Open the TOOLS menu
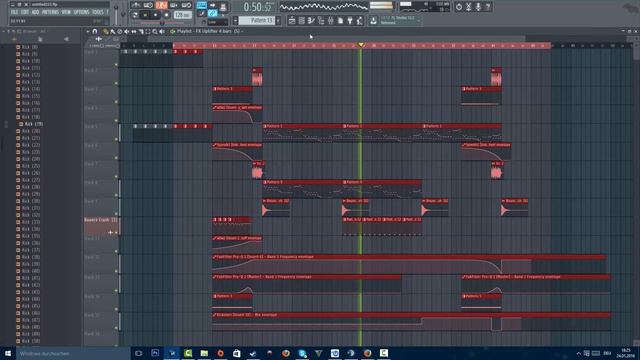 coord(98,12)
